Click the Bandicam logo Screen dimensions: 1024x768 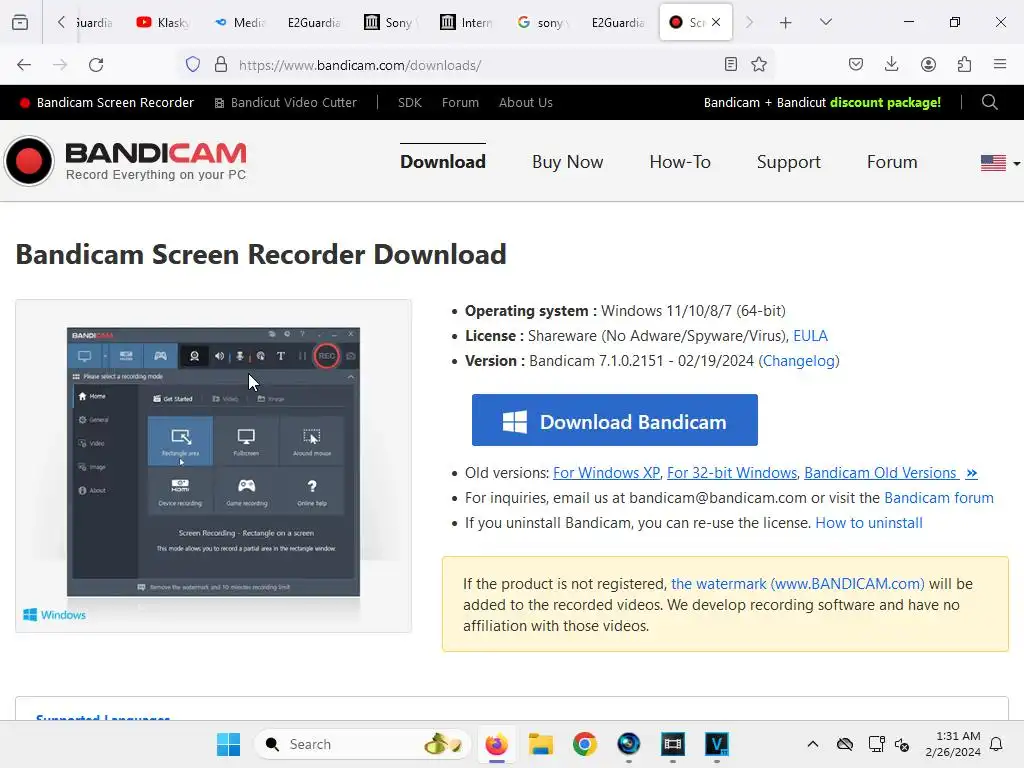pos(125,161)
